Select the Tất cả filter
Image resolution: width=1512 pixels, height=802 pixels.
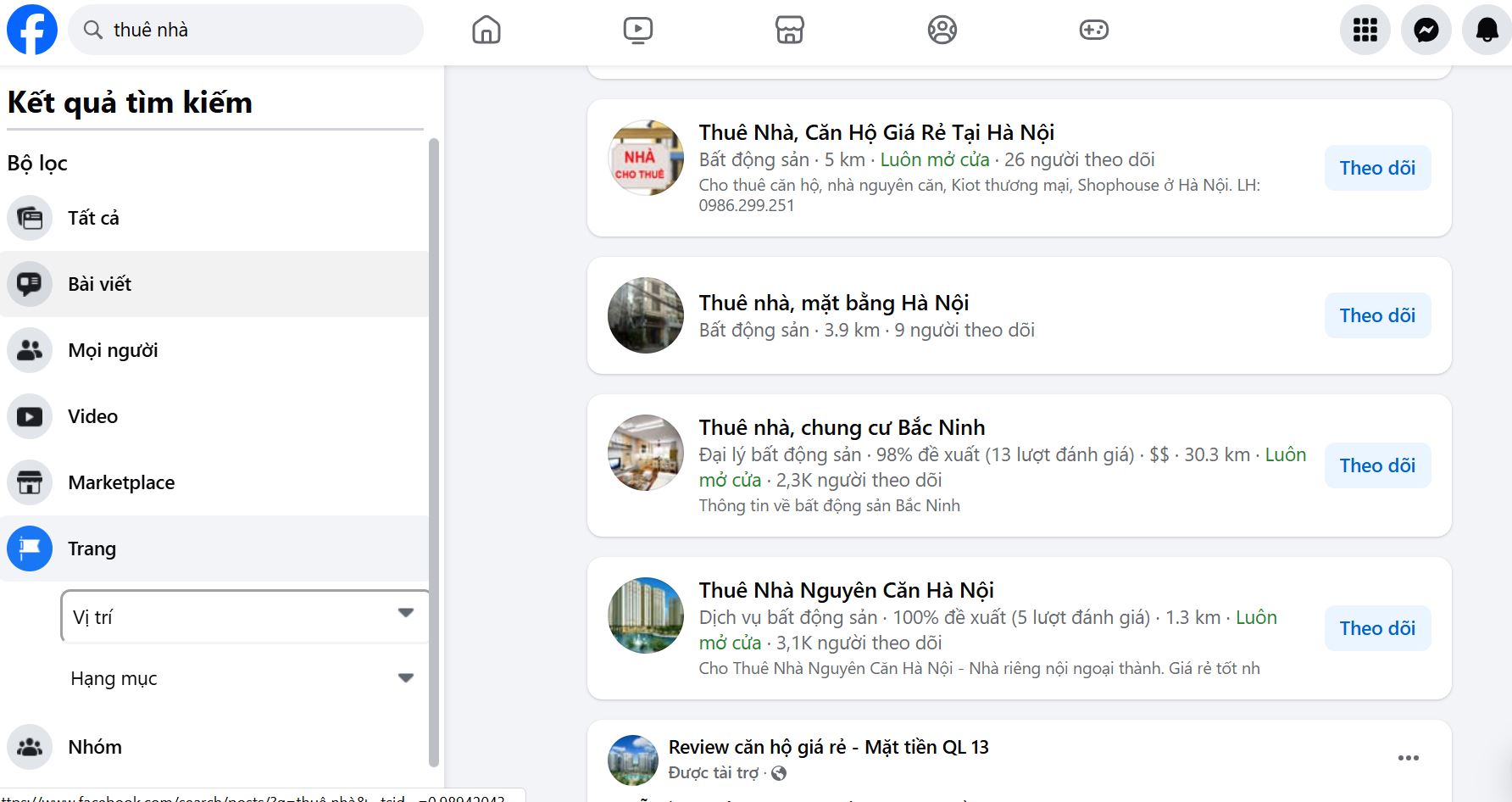93,218
